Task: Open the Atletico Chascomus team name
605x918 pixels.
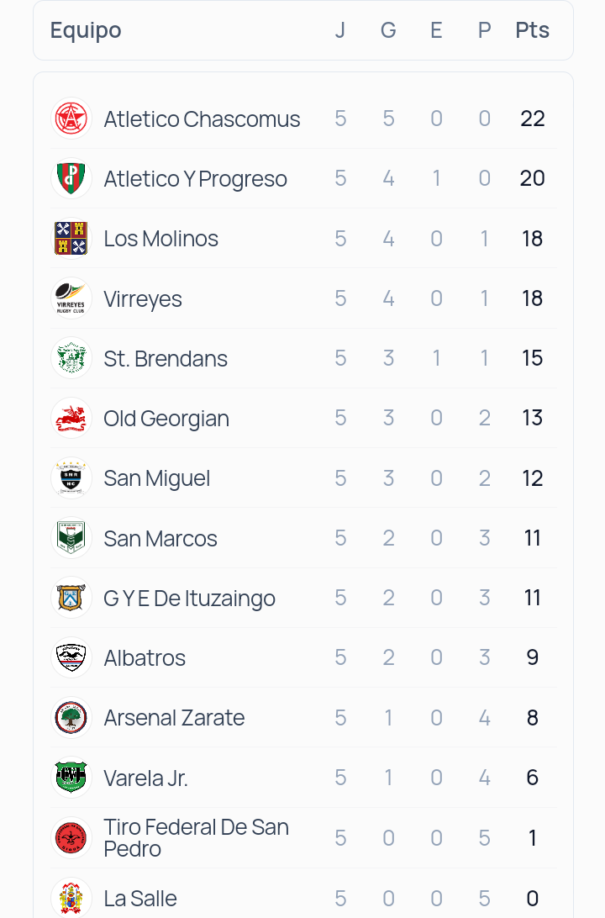Action: (x=202, y=119)
